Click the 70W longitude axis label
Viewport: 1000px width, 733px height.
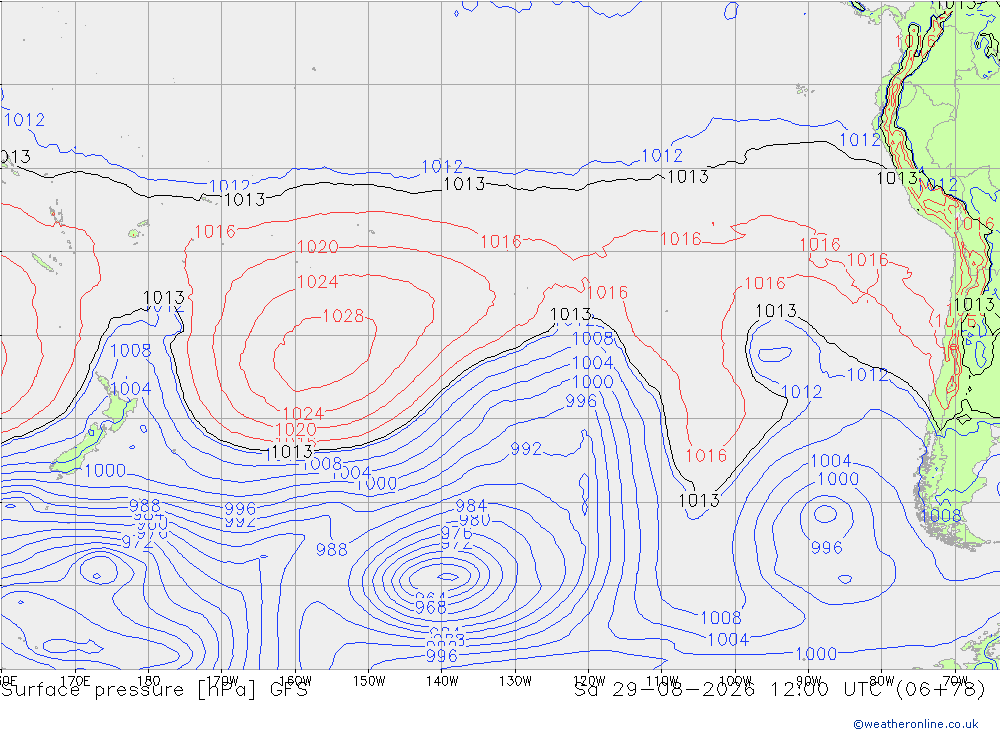click(955, 681)
